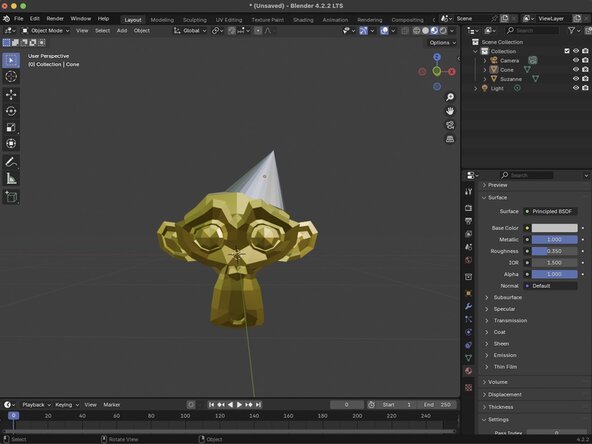Viewport: 592px width, 444px height.
Task: Toggle camera view icon in viewport
Action: (x=450, y=125)
